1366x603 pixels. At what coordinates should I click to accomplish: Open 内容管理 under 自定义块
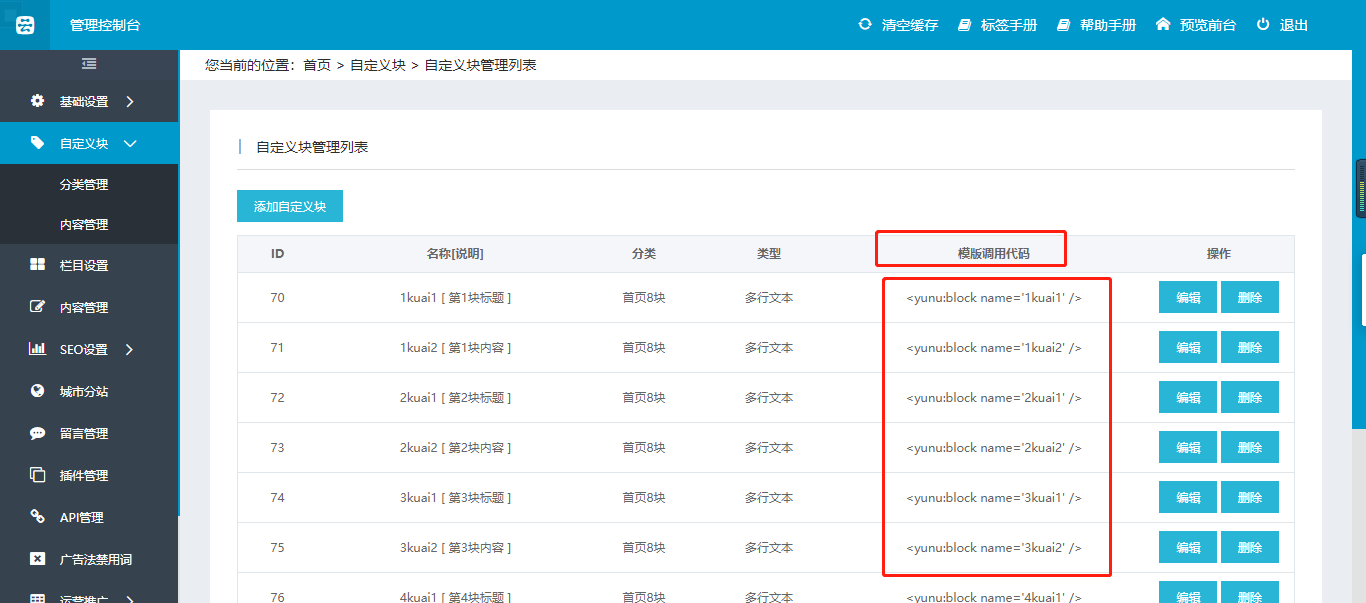[84, 225]
